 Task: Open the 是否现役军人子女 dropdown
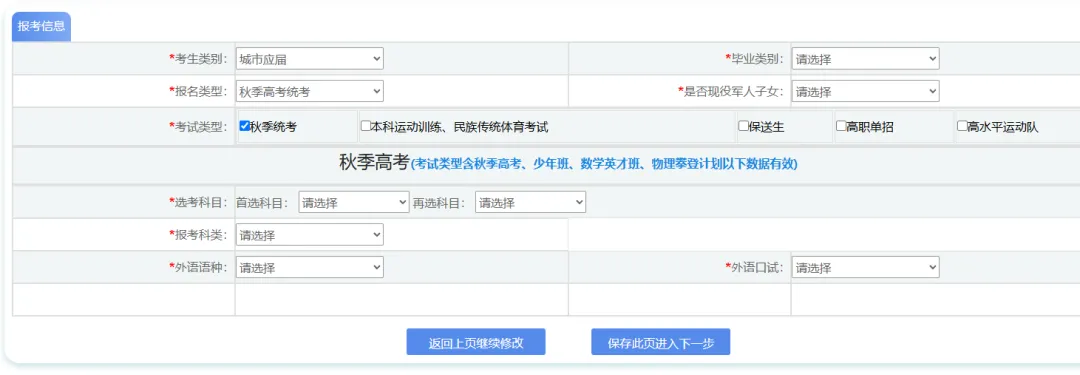click(x=865, y=91)
